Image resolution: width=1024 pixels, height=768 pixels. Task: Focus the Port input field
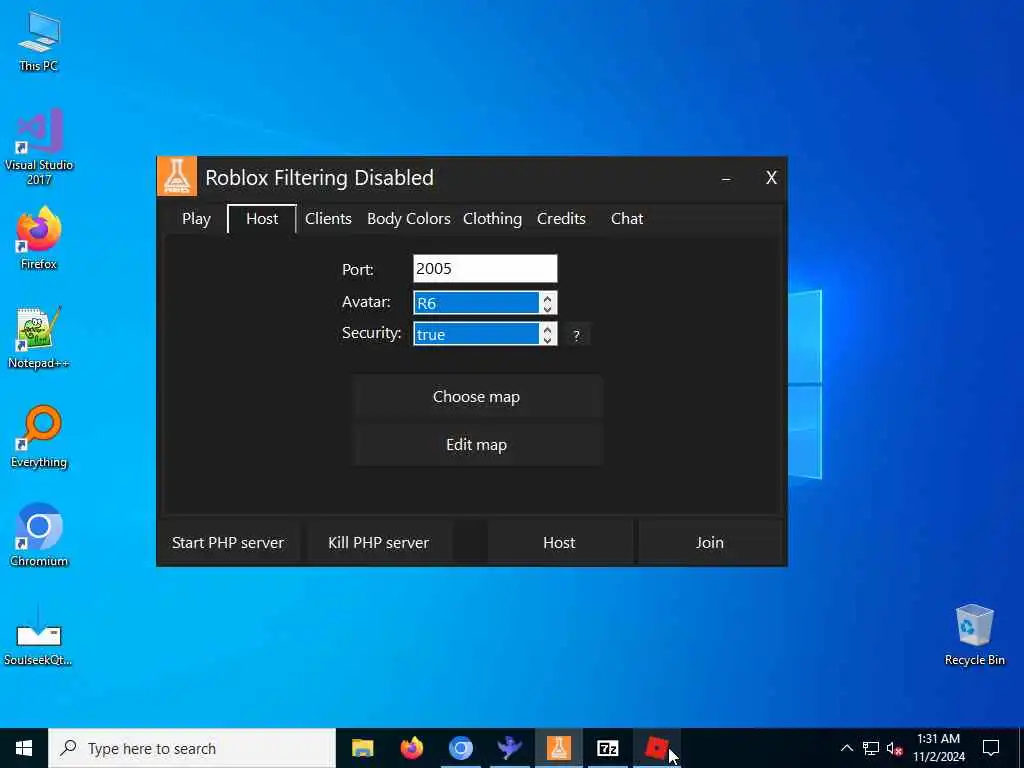pyautogui.click(x=485, y=269)
